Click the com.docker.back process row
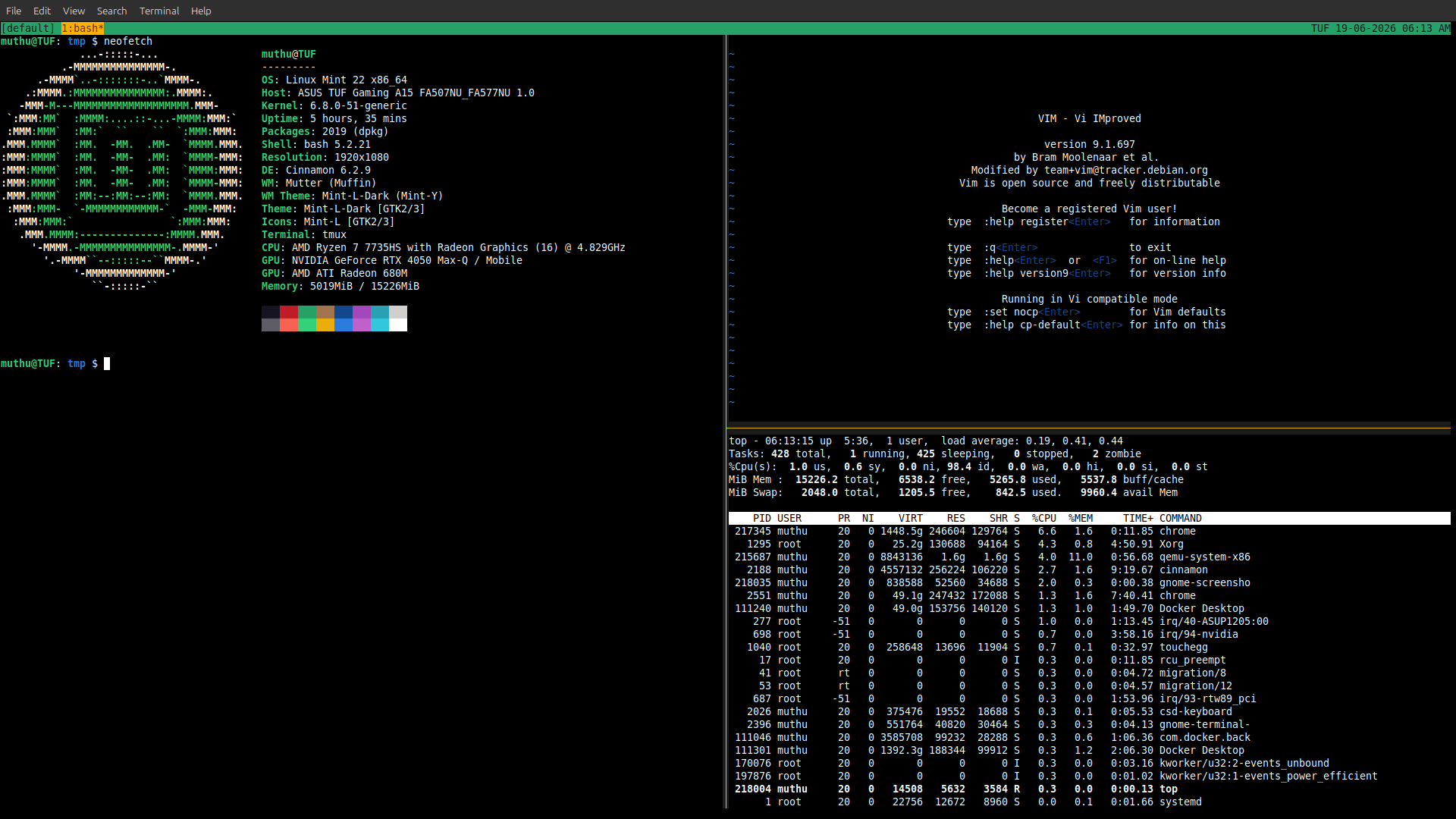Image resolution: width=1456 pixels, height=819 pixels. [1089, 737]
